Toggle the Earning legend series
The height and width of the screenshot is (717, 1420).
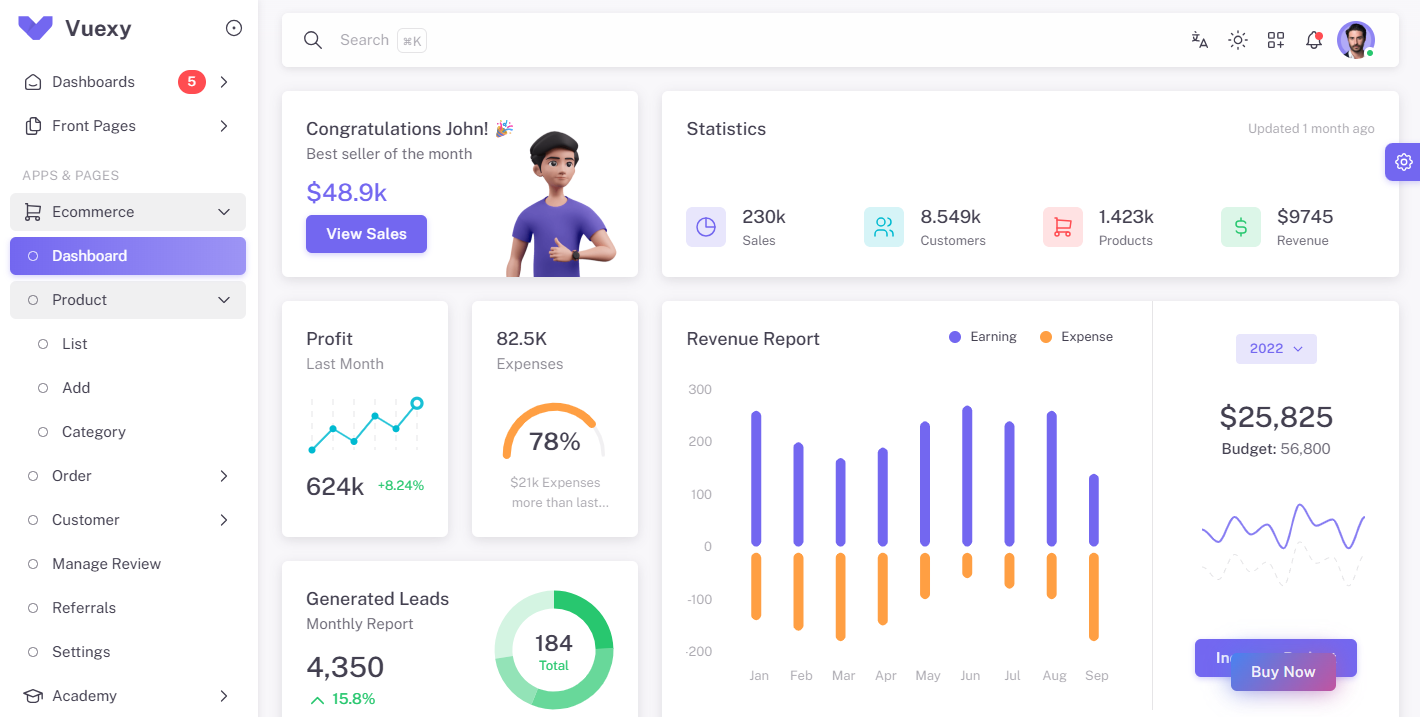[x=983, y=337]
